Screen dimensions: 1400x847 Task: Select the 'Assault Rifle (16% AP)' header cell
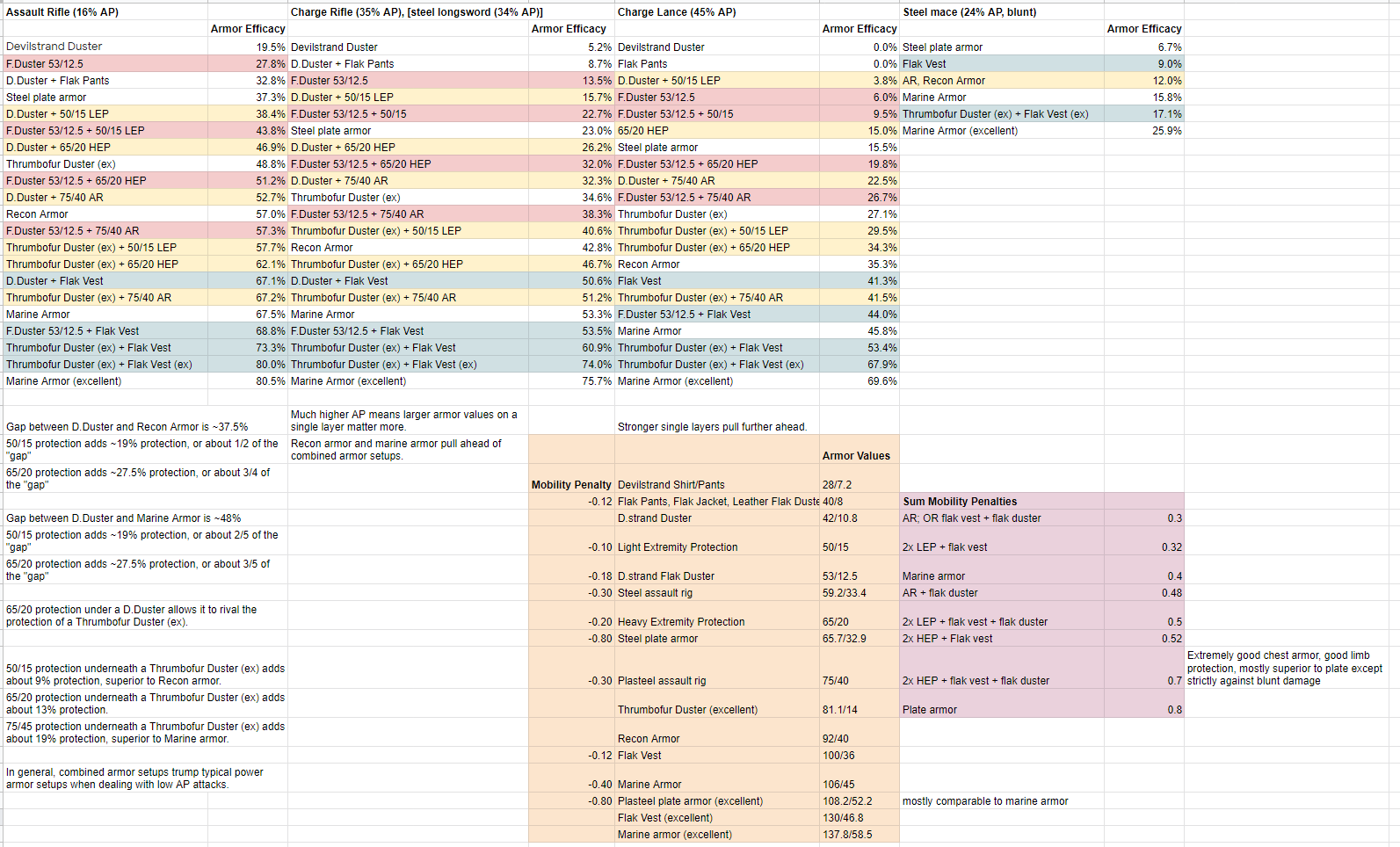(105, 12)
